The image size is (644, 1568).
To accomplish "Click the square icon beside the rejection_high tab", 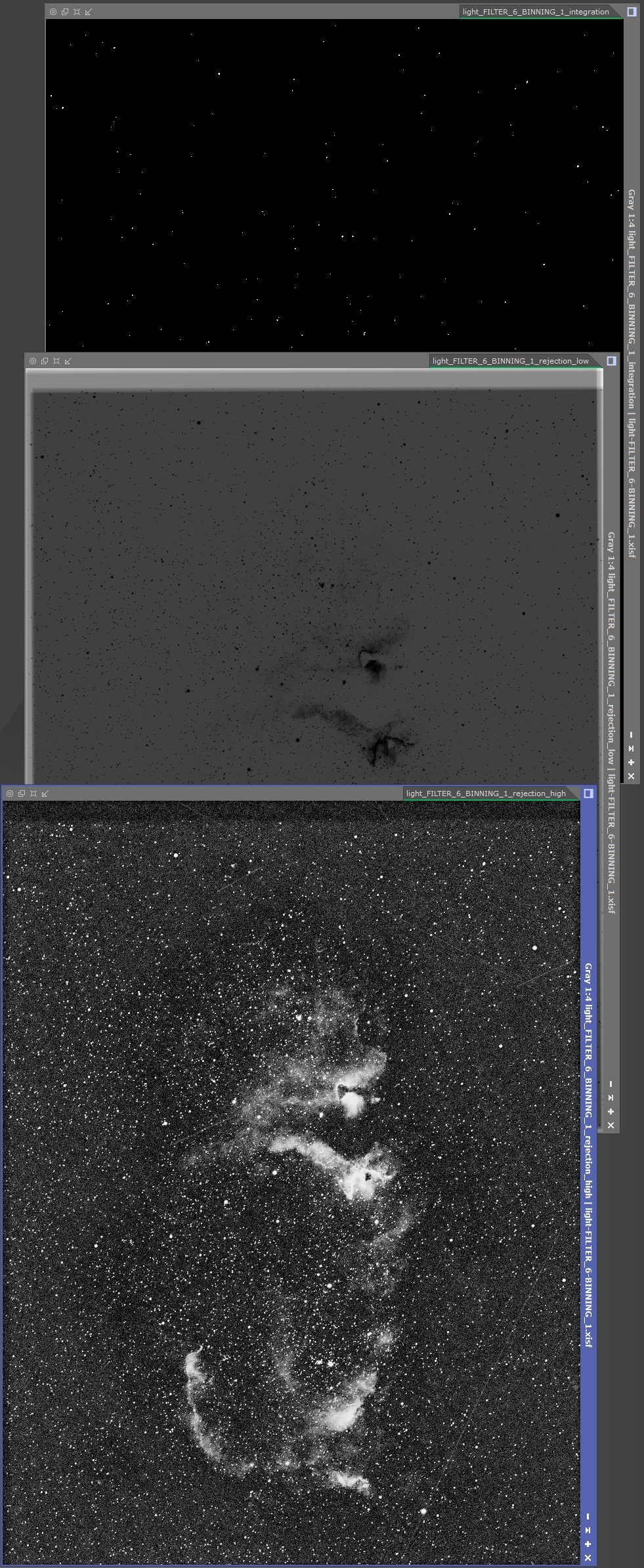I will pos(588,794).
